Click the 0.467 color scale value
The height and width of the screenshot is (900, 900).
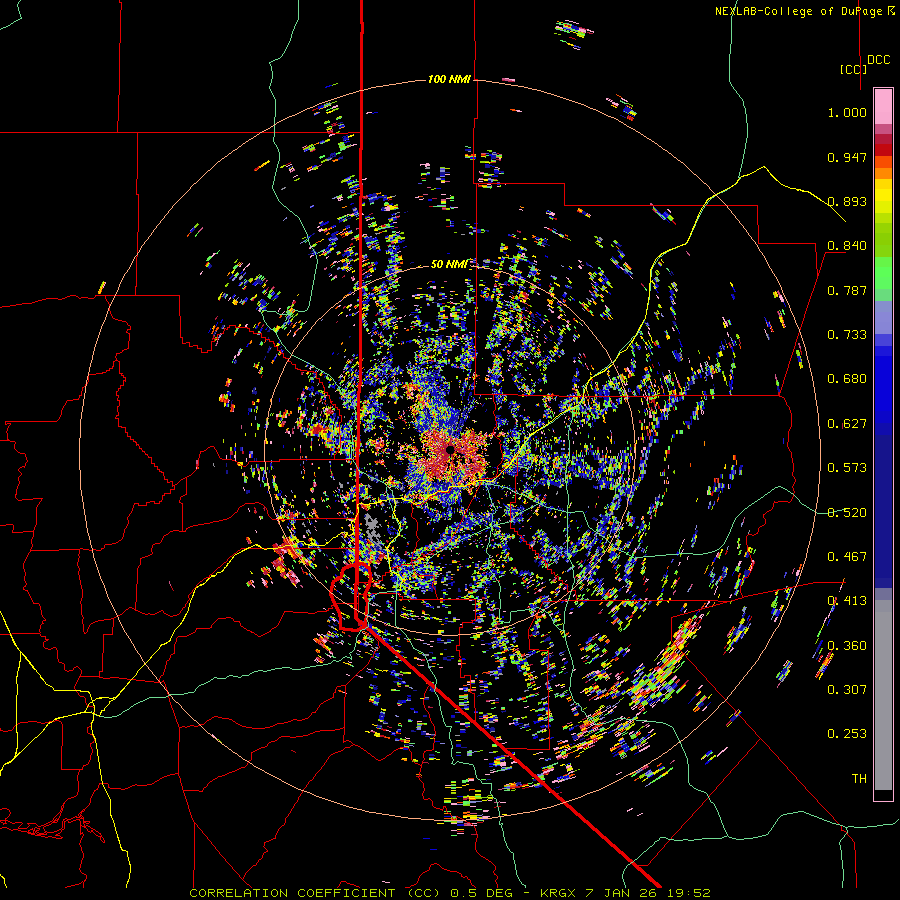pos(847,557)
